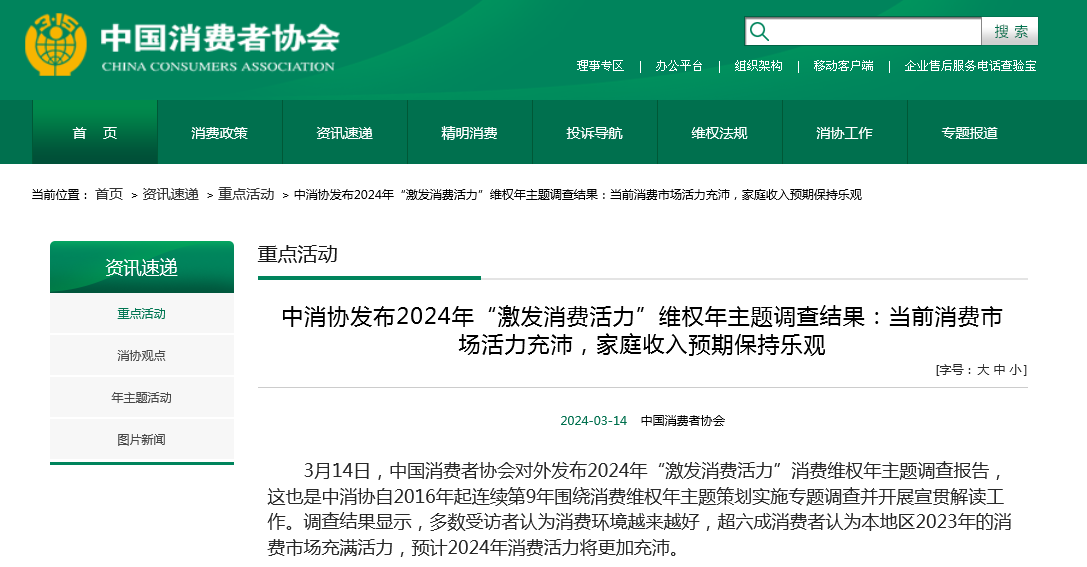Set font size to 中
This screenshot has height=567, width=1087.
pos(999,369)
